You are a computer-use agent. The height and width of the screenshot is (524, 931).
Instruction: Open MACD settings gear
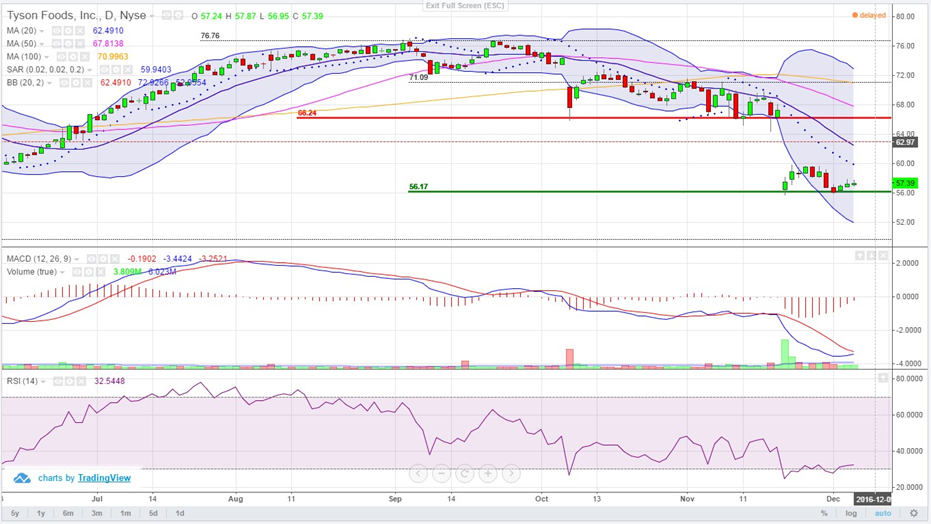(103, 259)
